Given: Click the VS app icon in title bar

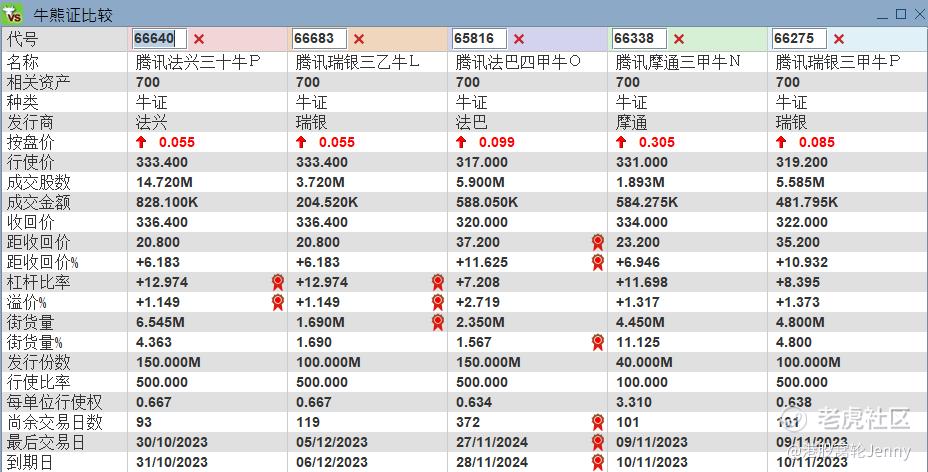Looking at the screenshot, I should [x=12, y=13].
